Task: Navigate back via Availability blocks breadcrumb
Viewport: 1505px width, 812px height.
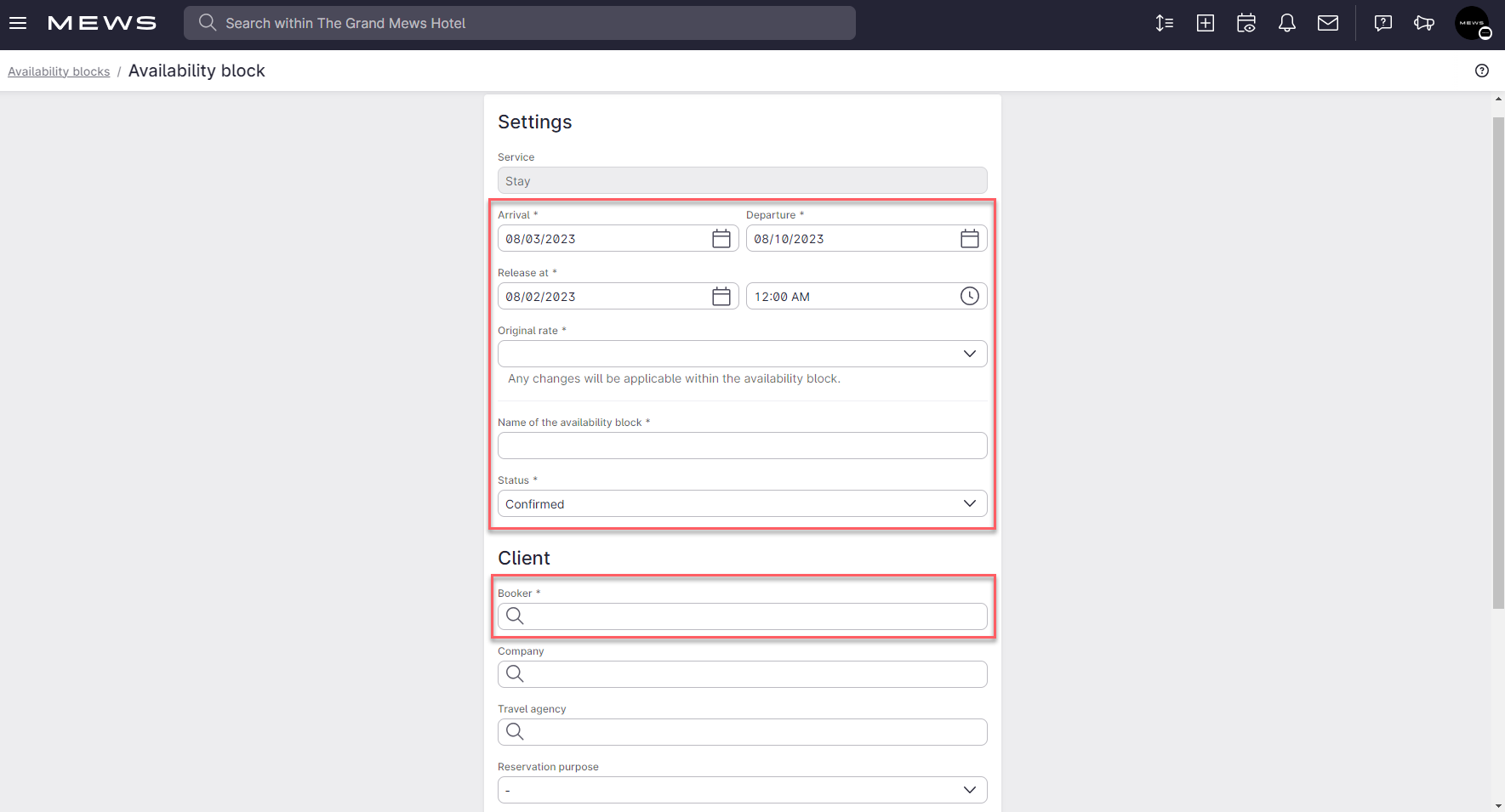Action: point(58,71)
